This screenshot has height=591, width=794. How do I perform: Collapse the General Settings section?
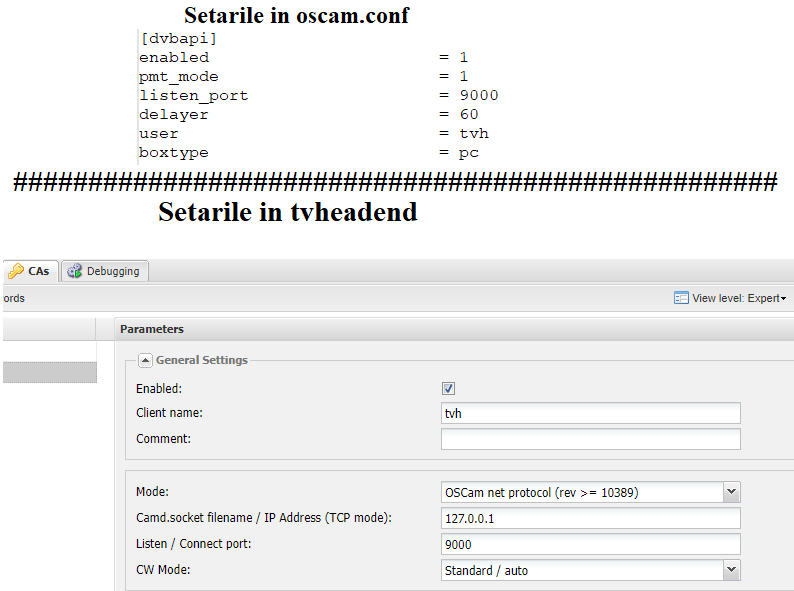pyautogui.click(x=145, y=360)
